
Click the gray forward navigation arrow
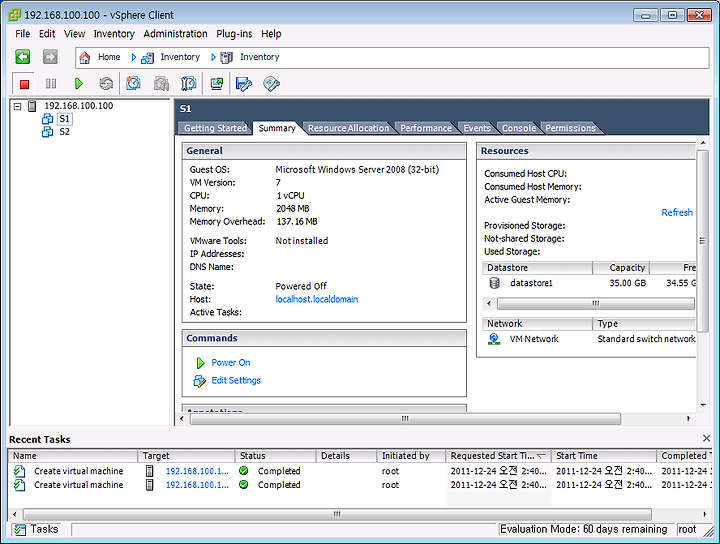(50, 57)
